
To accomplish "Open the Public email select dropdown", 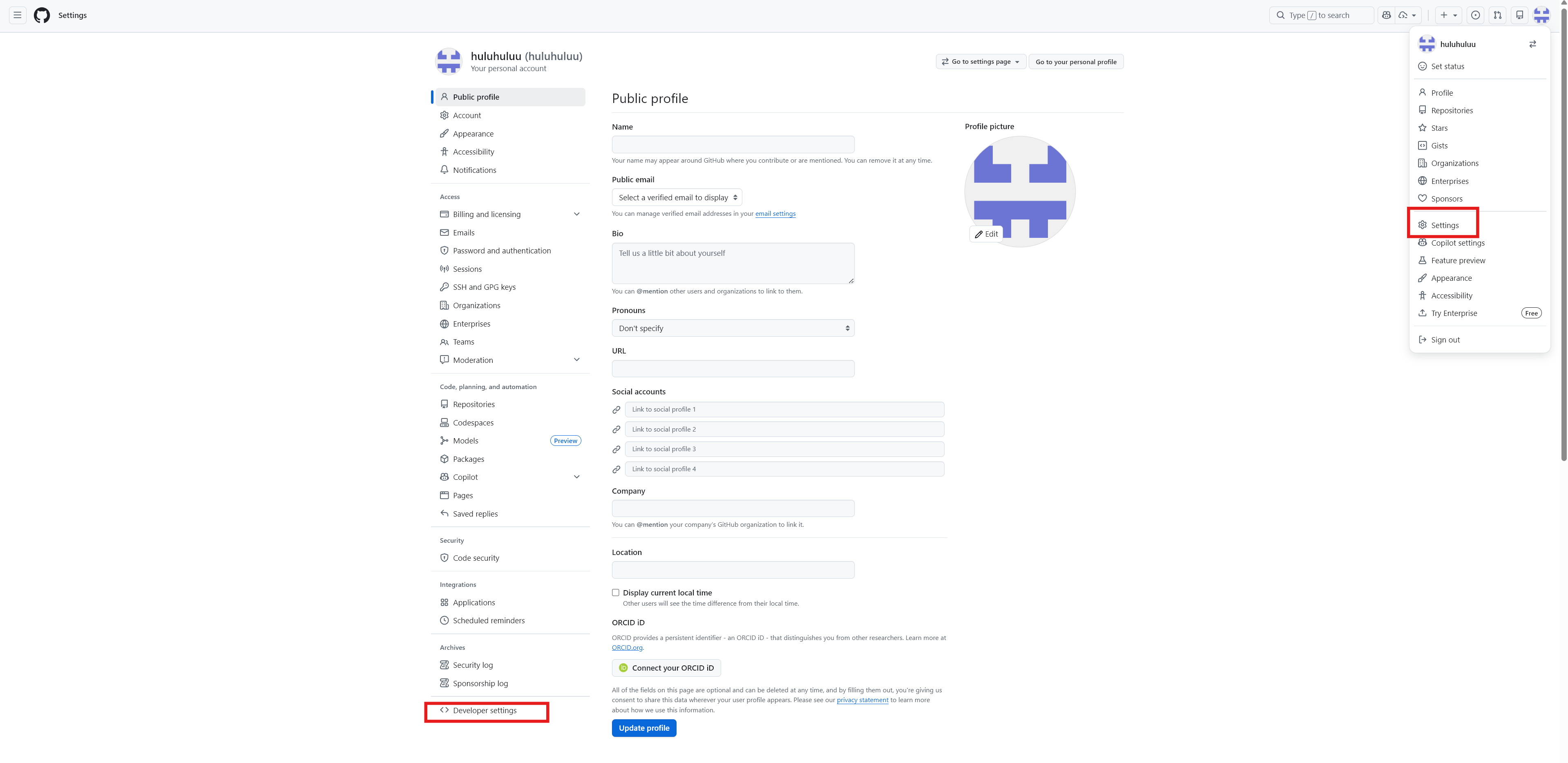I will 676,197.
